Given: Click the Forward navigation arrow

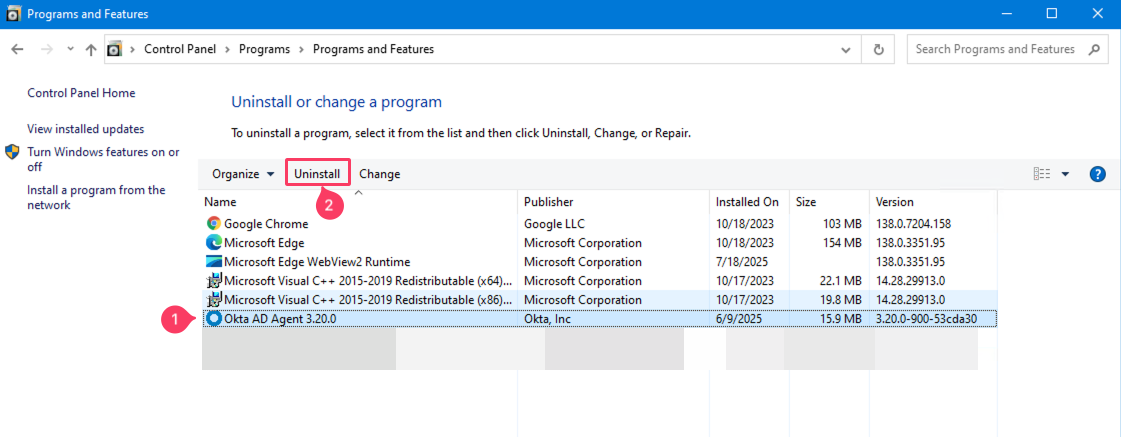Looking at the screenshot, I should coord(46,49).
